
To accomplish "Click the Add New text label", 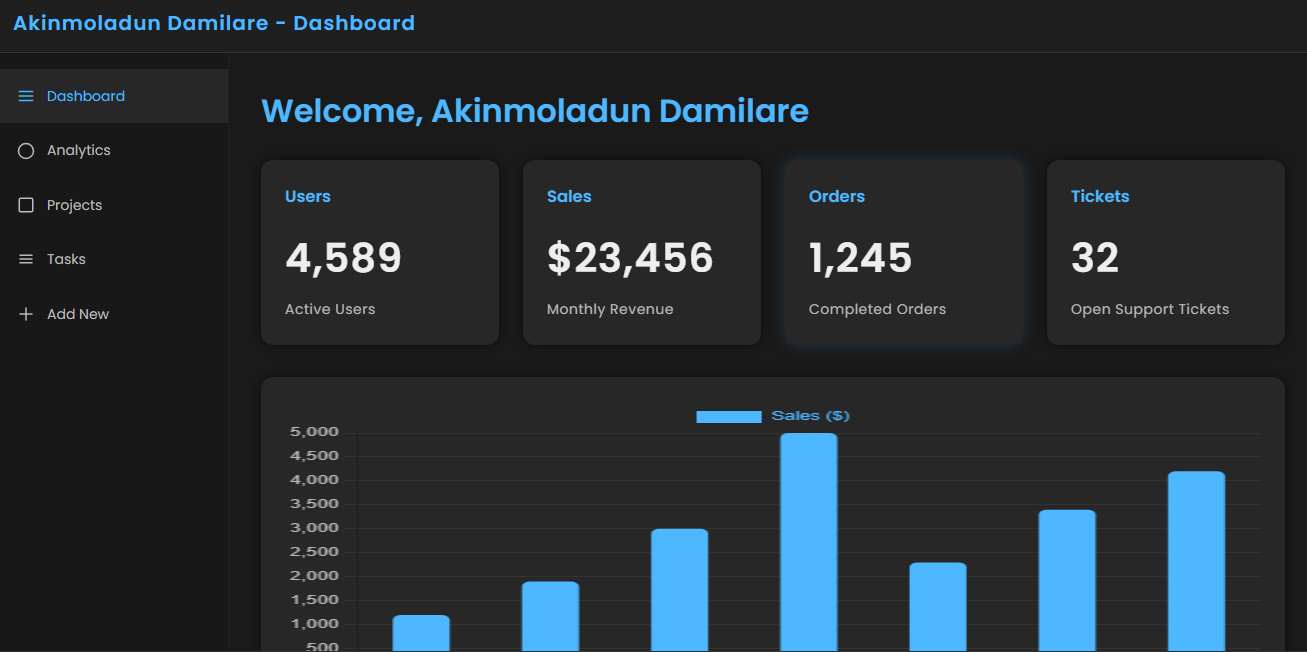I will coord(78,314).
